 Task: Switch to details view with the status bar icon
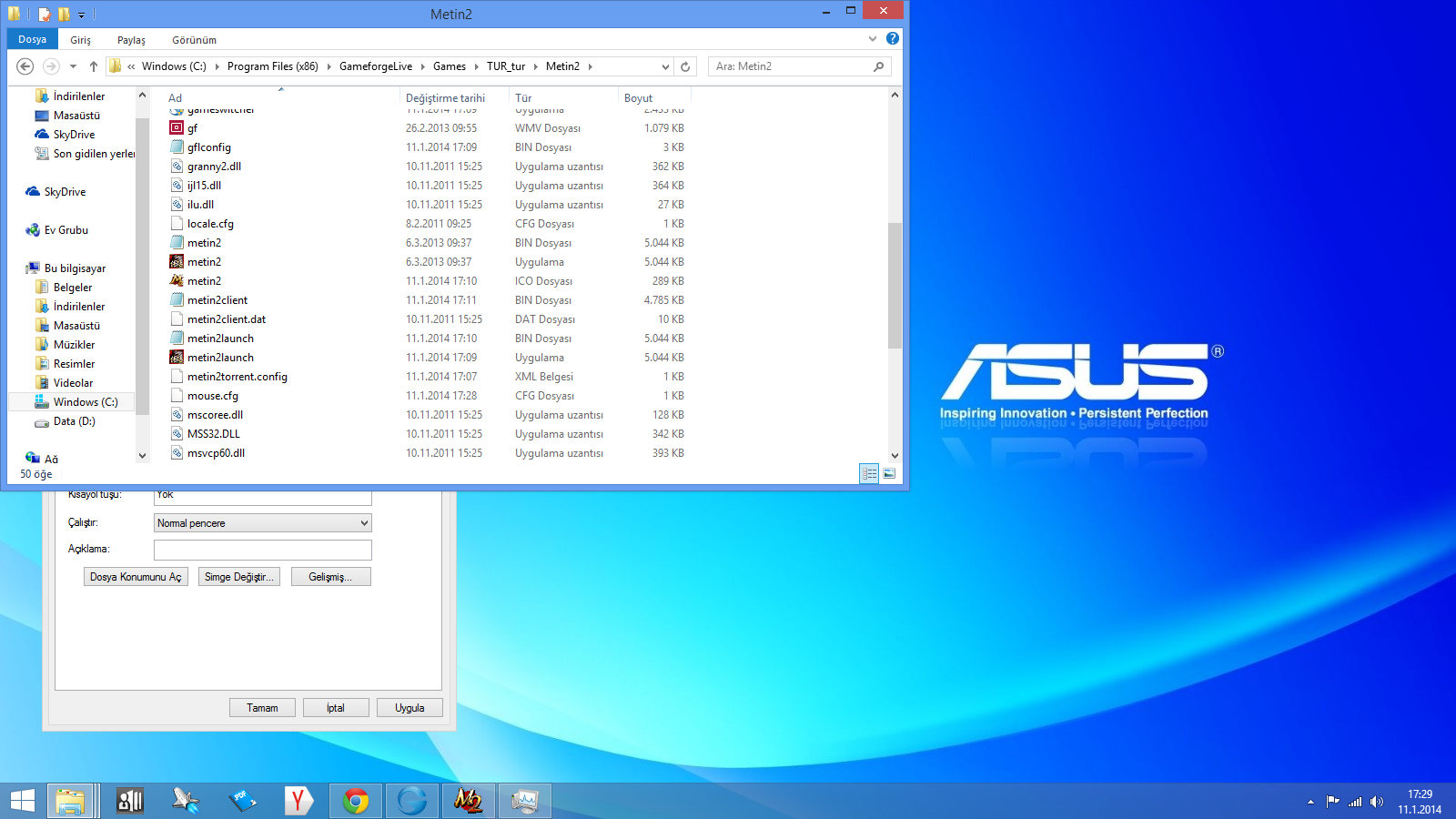(869, 473)
